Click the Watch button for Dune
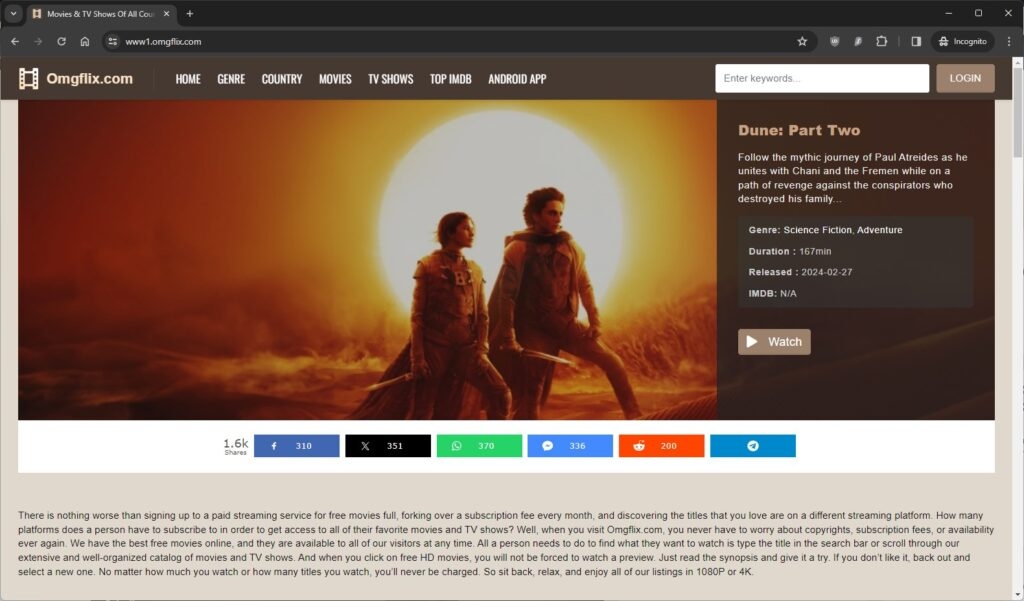The width and height of the screenshot is (1024, 601). click(775, 342)
